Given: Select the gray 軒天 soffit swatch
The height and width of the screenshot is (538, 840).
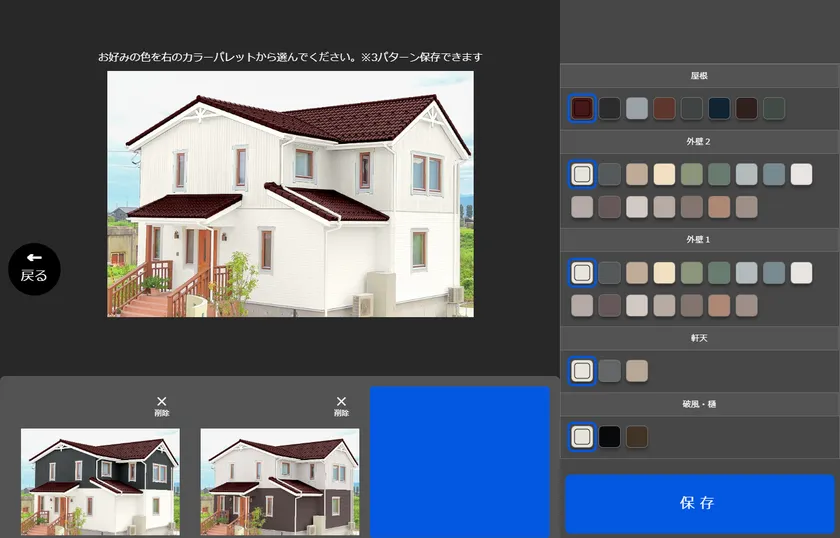Looking at the screenshot, I should coord(610,371).
